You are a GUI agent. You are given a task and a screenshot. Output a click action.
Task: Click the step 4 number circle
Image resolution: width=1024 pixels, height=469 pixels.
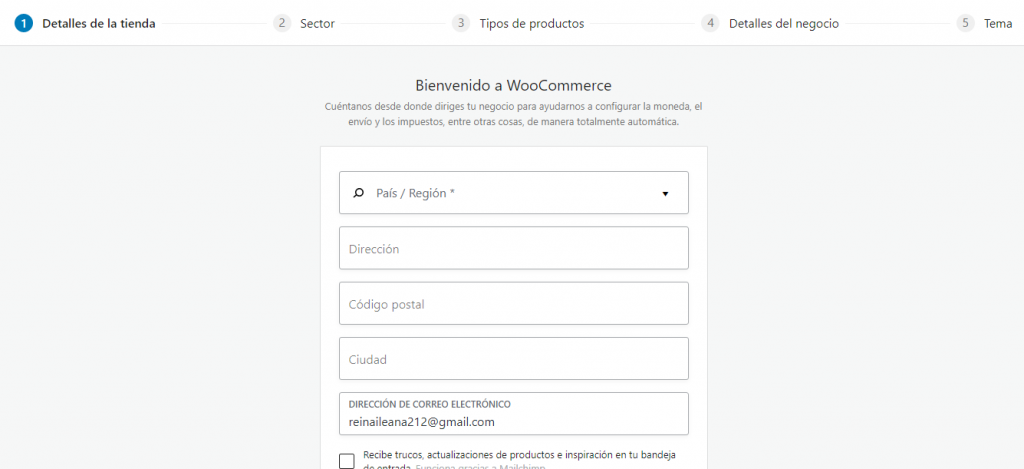point(710,23)
